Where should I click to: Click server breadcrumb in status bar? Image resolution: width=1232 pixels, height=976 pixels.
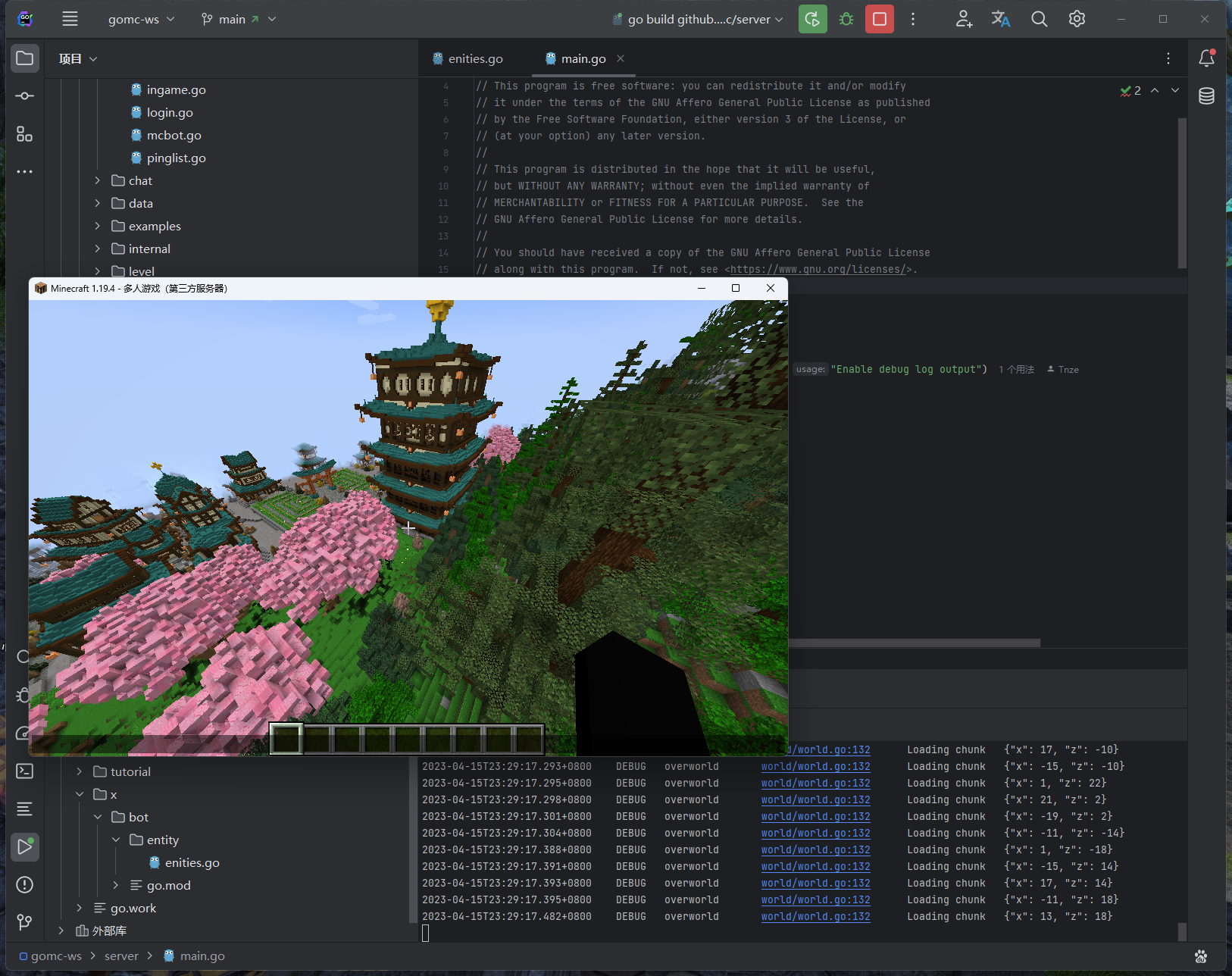(121, 956)
